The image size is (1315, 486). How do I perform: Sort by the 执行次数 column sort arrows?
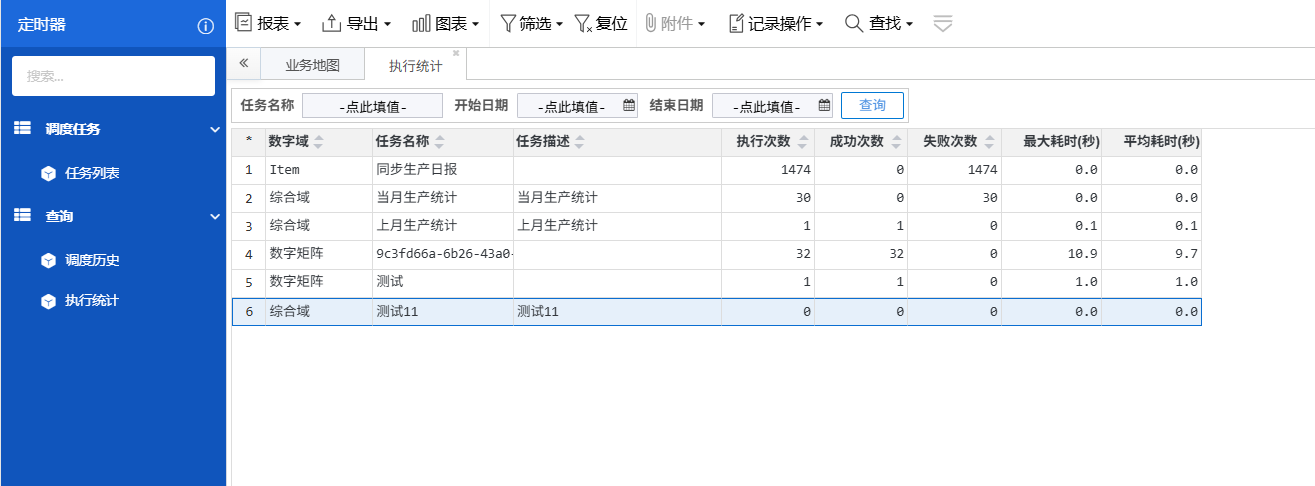[x=803, y=142]
